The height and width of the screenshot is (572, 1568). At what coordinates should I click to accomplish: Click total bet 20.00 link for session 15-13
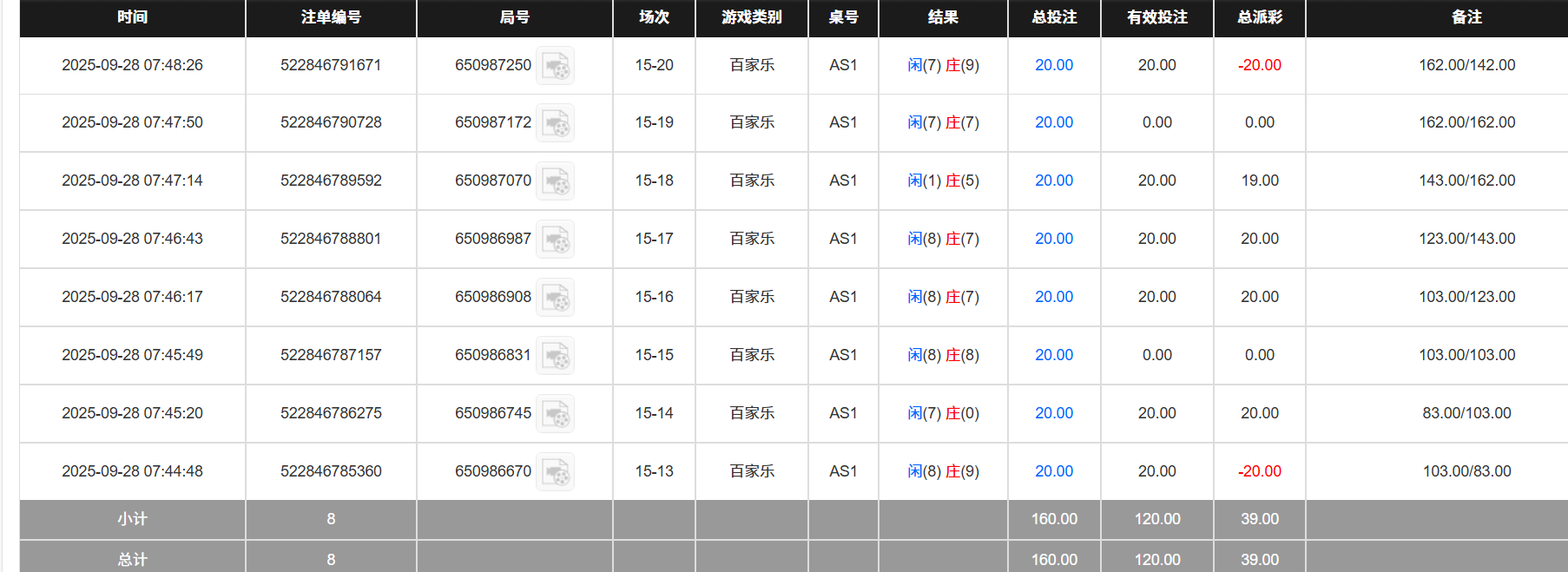point(1053,471)
